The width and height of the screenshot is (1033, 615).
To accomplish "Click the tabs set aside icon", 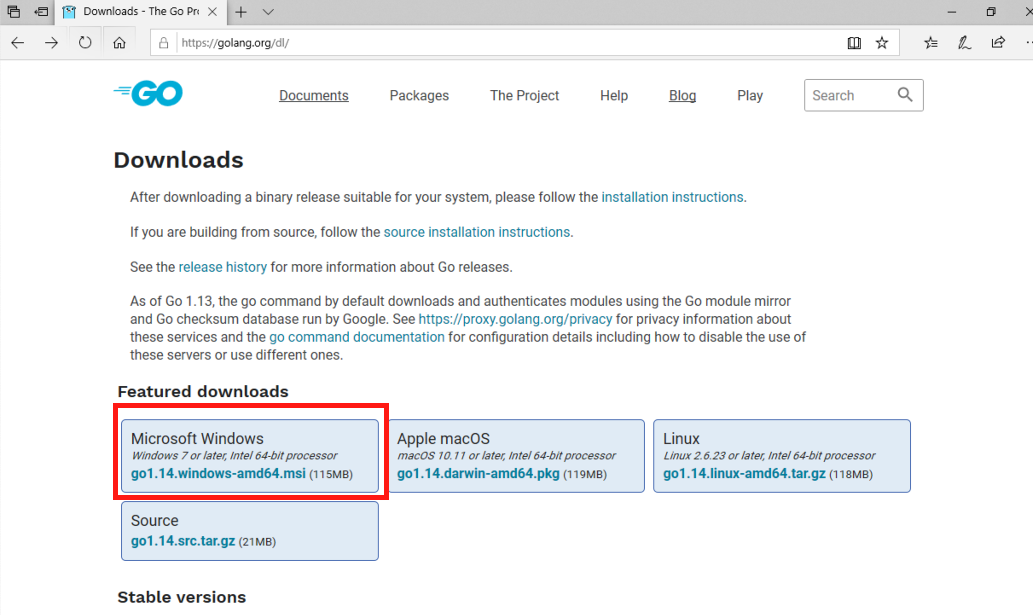I will (13, 12).
